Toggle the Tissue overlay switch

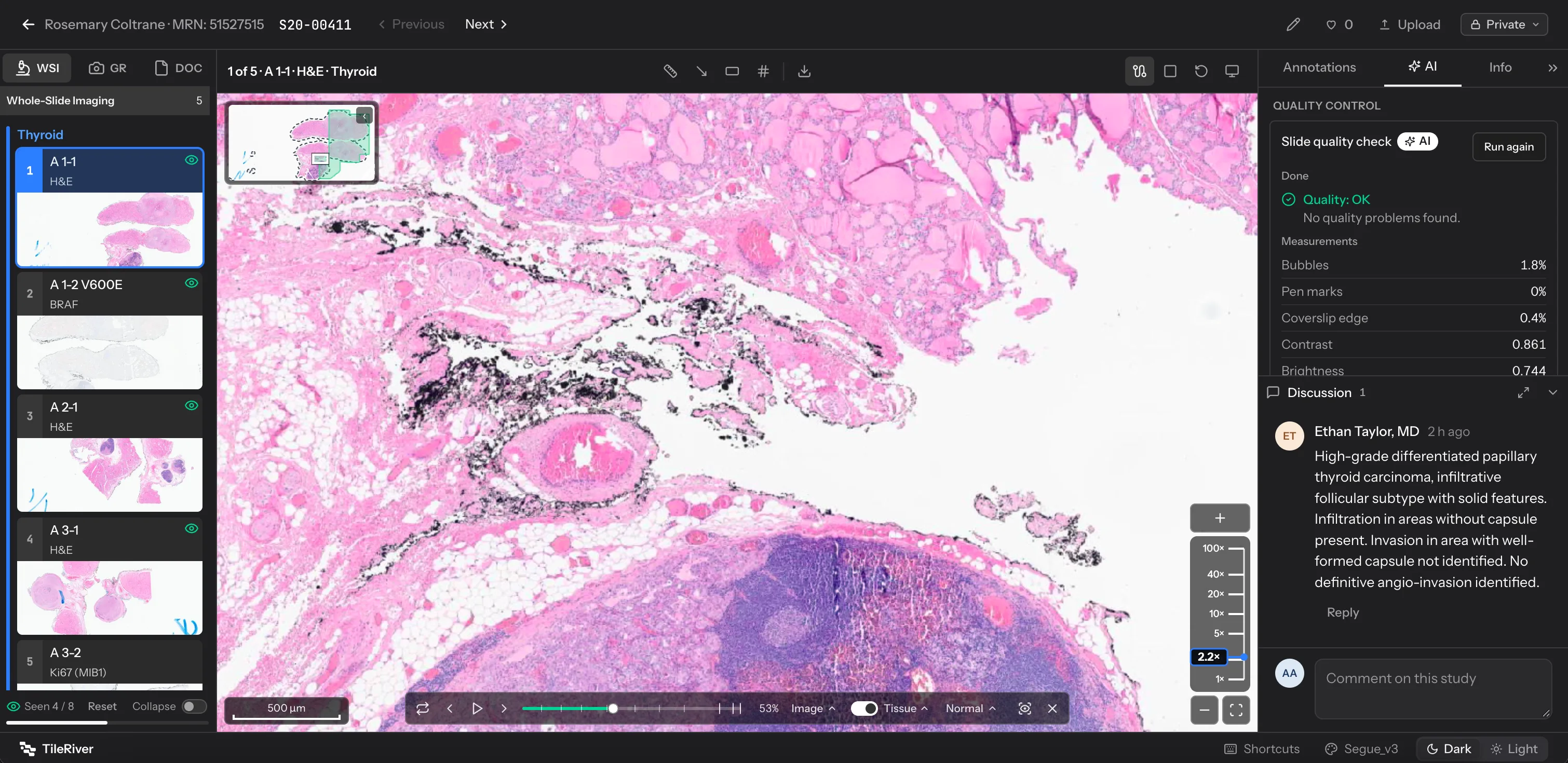pos(864,708)
